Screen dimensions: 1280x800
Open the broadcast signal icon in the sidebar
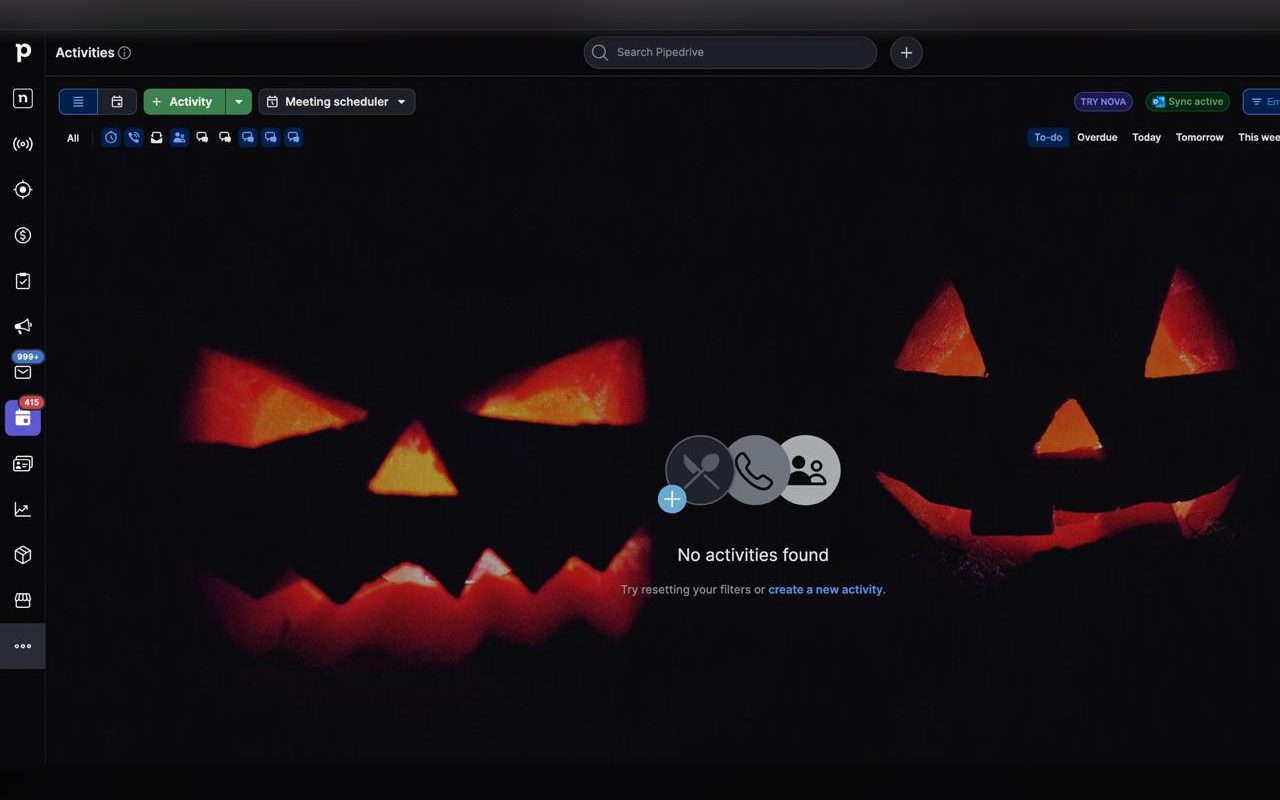pos(23,144)
